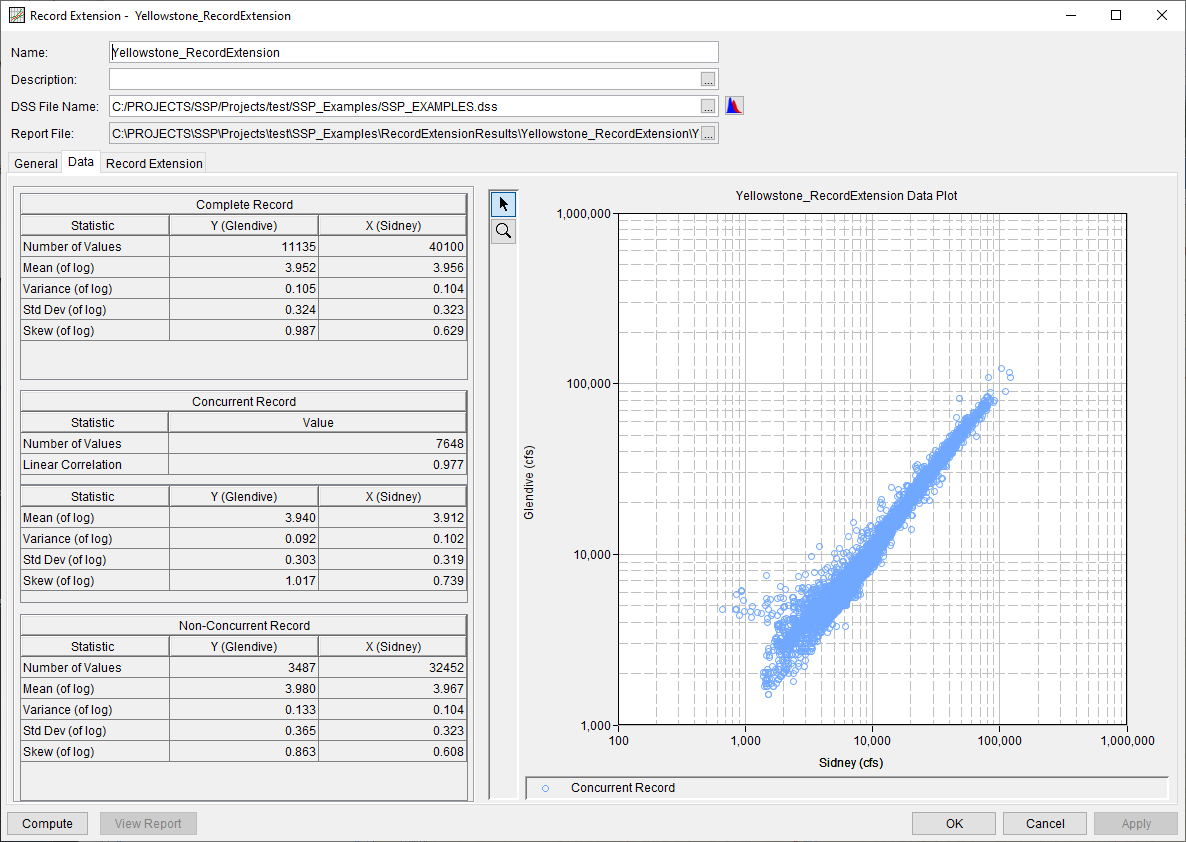This screenshot has height=842, width=1186.
Task: Browse for a DSS file using its ellipsis button
Action: [x=708, y=105]
